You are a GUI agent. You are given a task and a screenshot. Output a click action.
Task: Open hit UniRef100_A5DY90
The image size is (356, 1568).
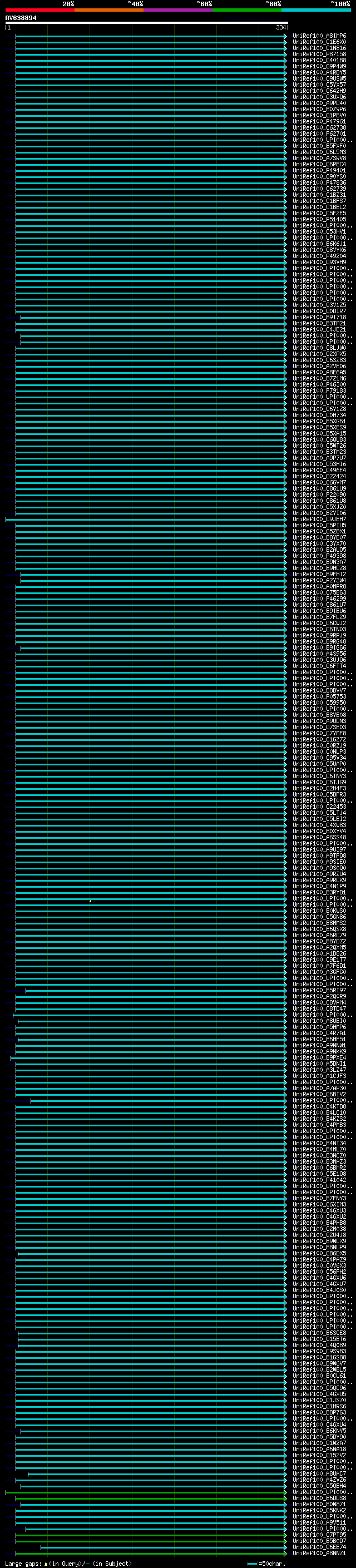click(x=319, y=1437)
